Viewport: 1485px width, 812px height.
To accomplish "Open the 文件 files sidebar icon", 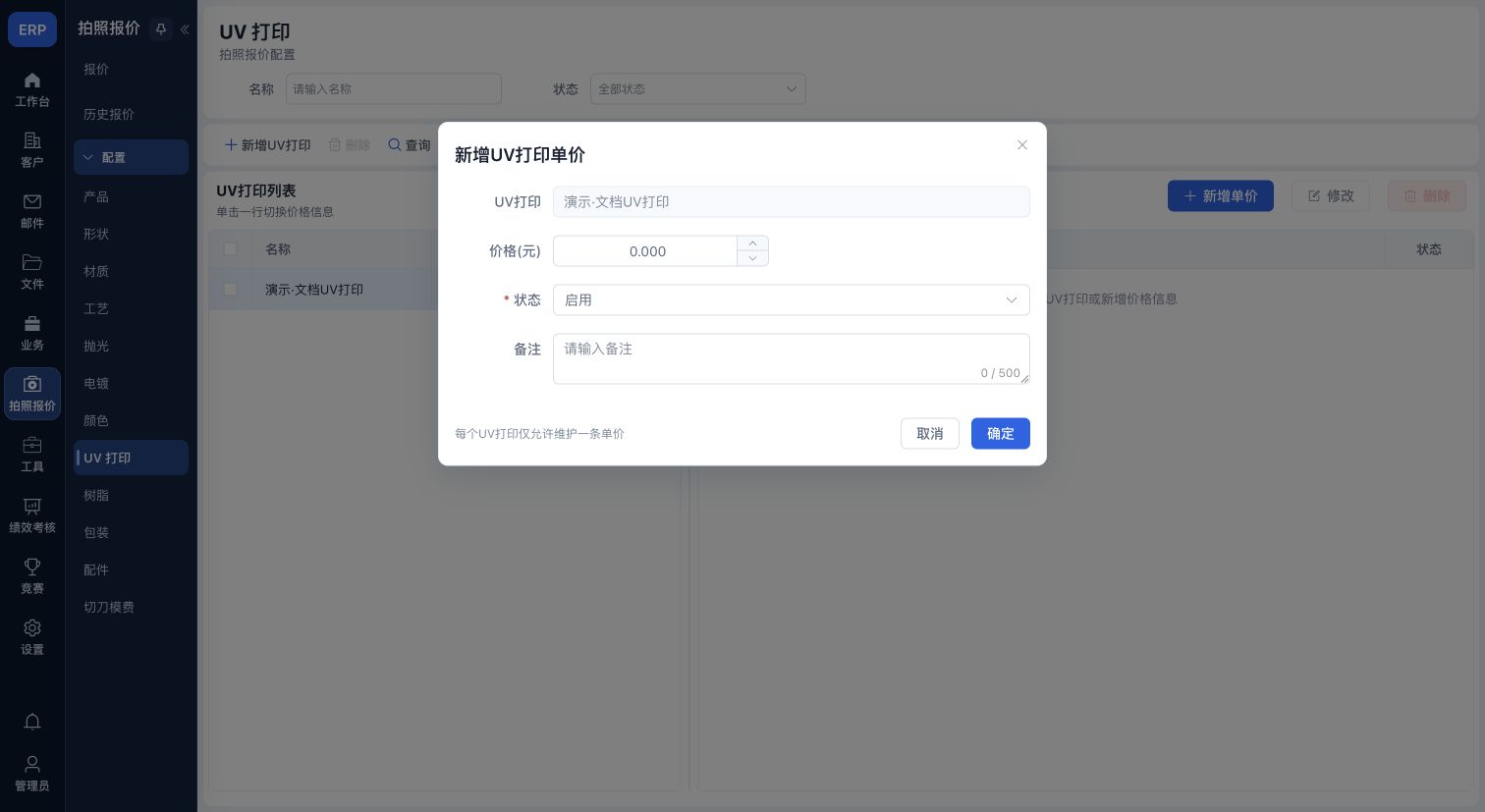I will point(32,272).
